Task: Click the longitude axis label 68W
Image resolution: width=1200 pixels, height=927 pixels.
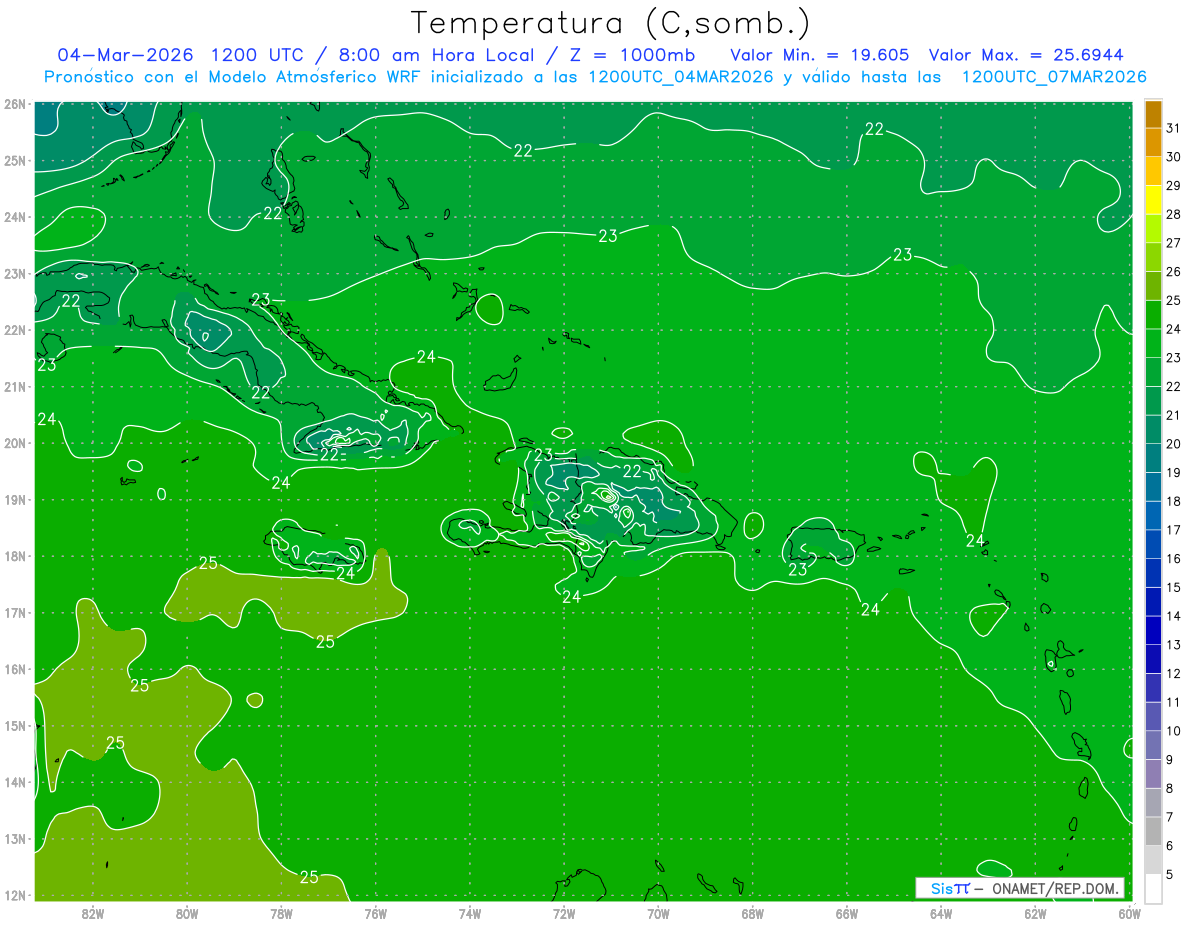Action: click(x=753, y=913)
